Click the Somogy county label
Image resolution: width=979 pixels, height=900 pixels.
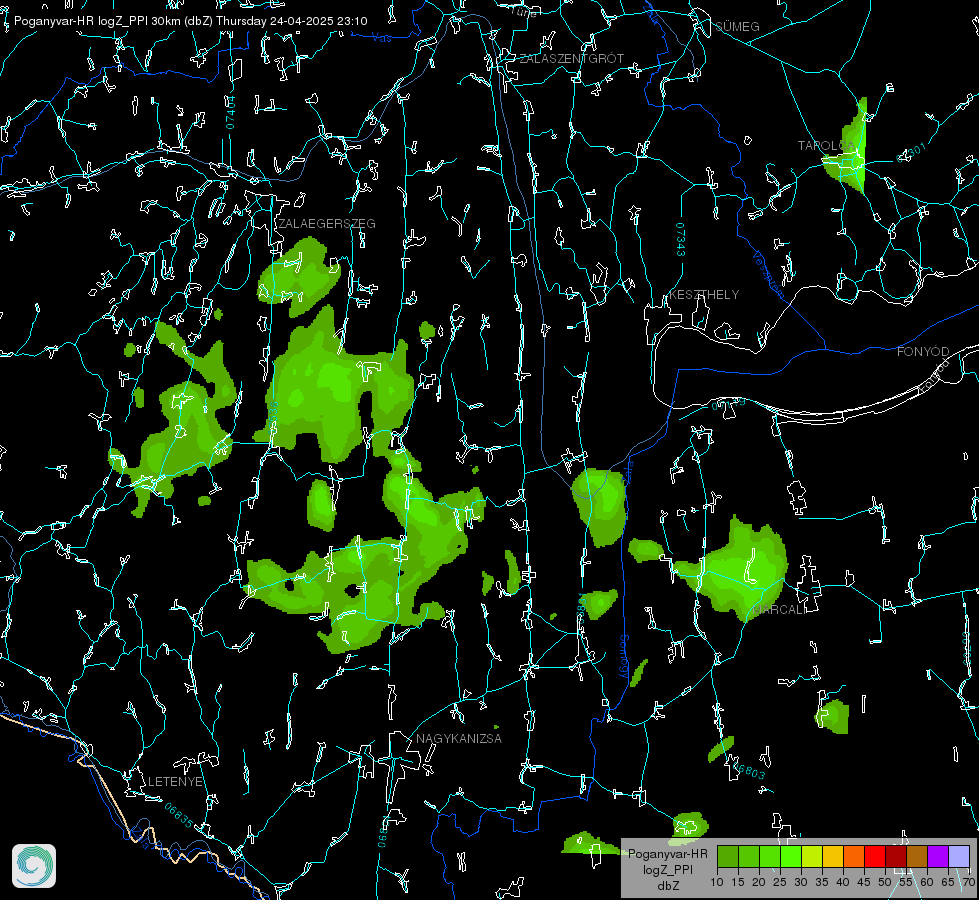click(624, 656)
